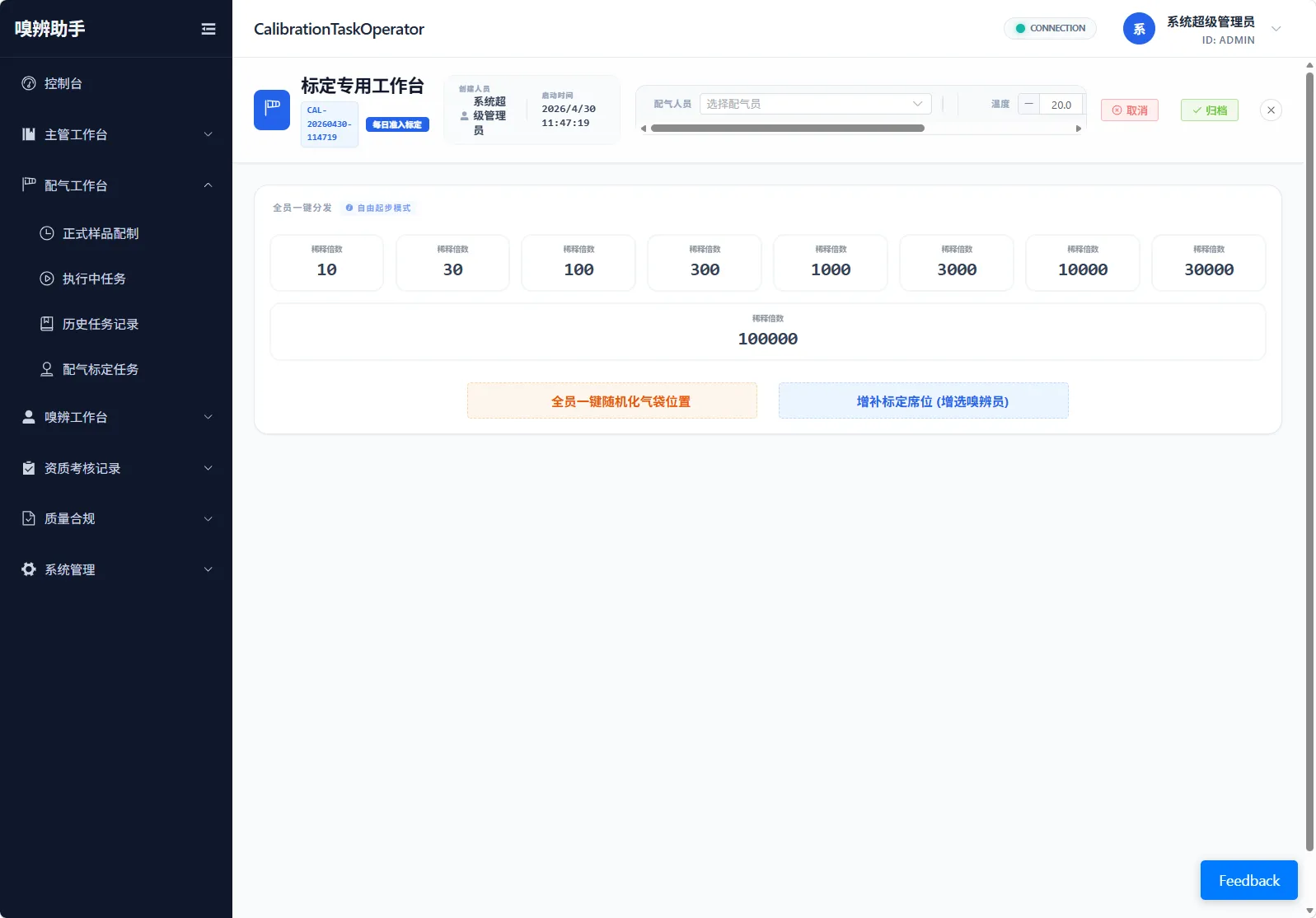Click the person icon beside 配气标定任务

point(47,369)
